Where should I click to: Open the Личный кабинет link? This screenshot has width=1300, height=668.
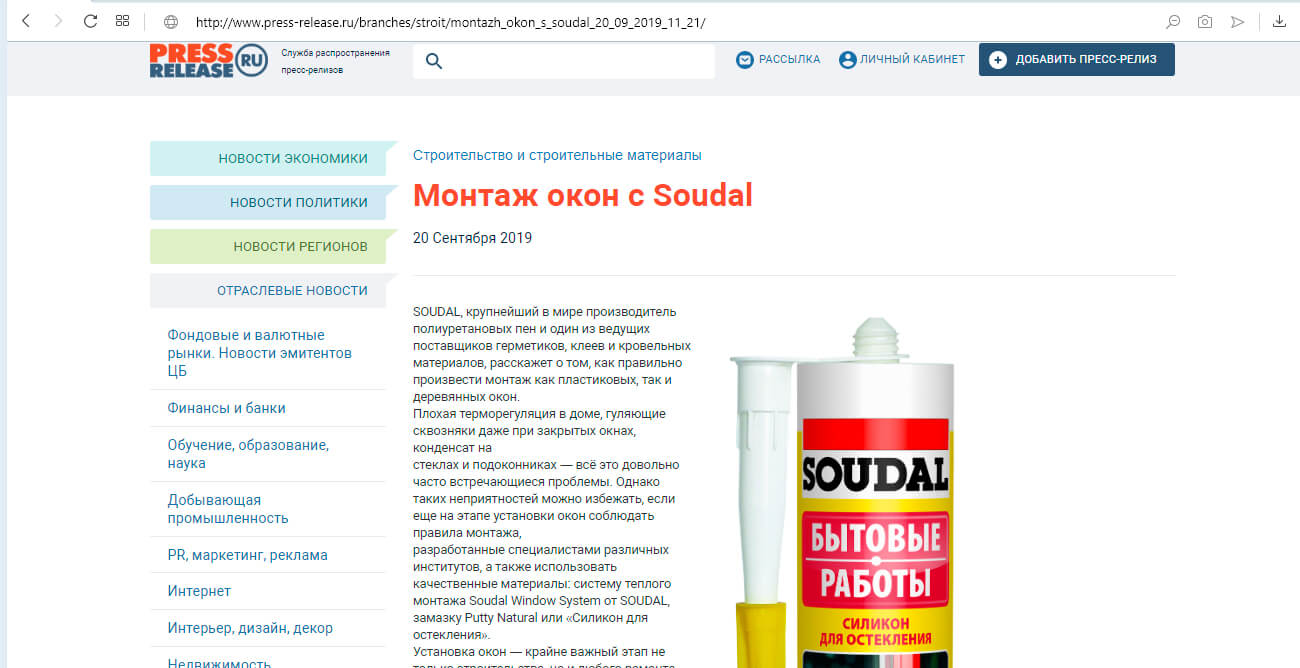coord(912,60)
